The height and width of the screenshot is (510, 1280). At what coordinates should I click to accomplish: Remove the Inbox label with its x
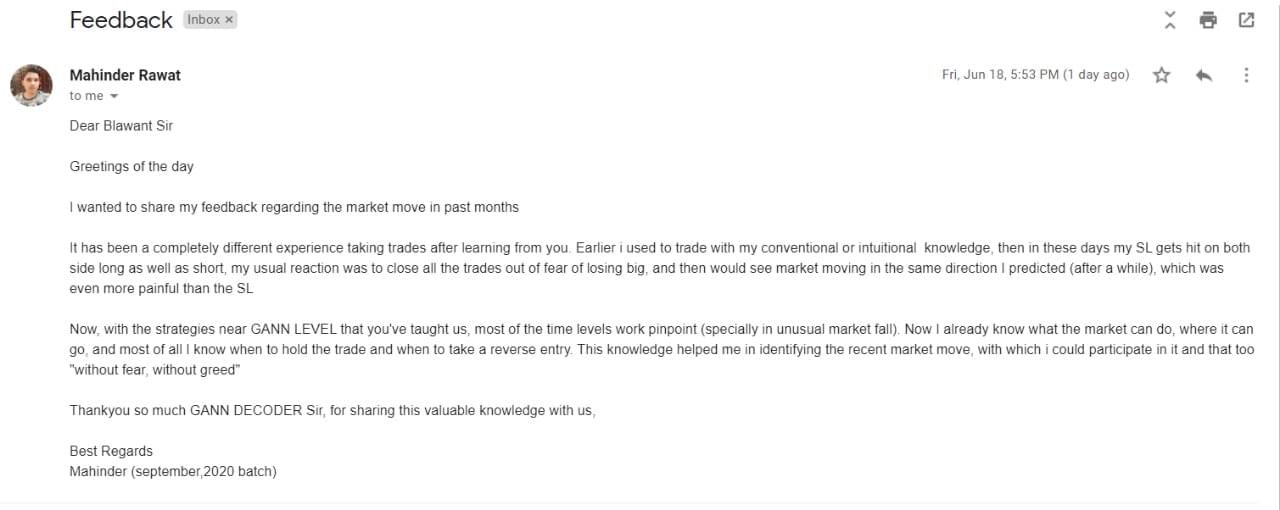coord(229,20)
